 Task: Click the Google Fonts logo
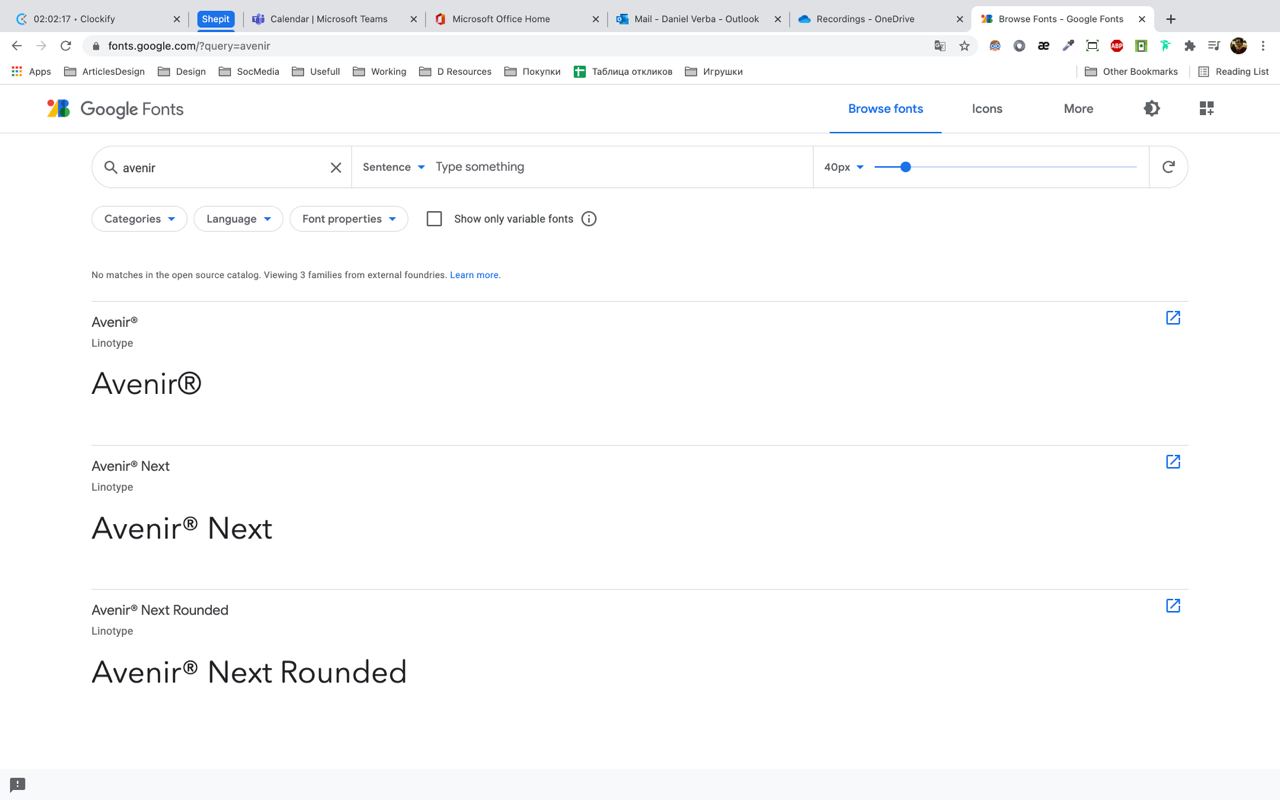115,109
